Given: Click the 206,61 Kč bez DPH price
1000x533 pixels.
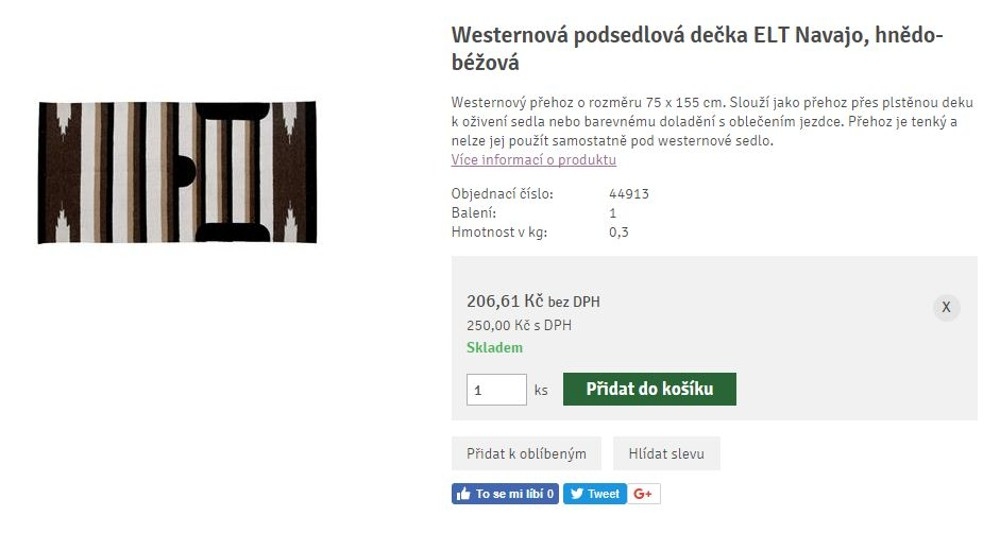Looking at the screenshot, I should (x=533, y=301).
